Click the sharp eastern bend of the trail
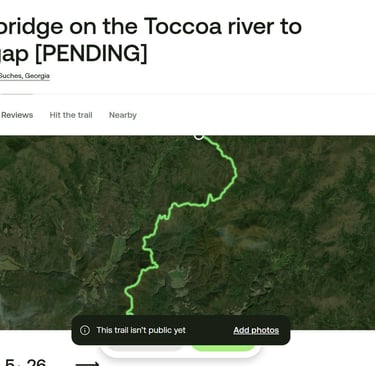 tap(235, 171)
